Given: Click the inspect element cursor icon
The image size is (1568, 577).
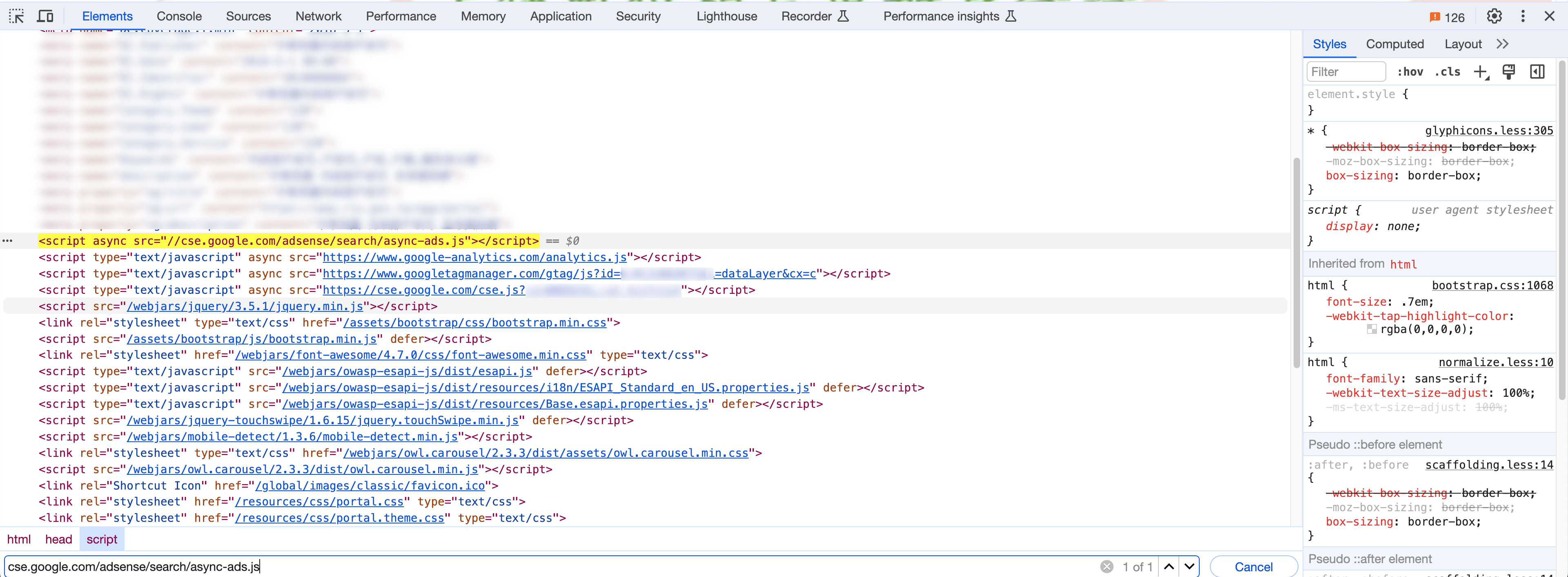Looking at the screenshot, I should [16, 16].
